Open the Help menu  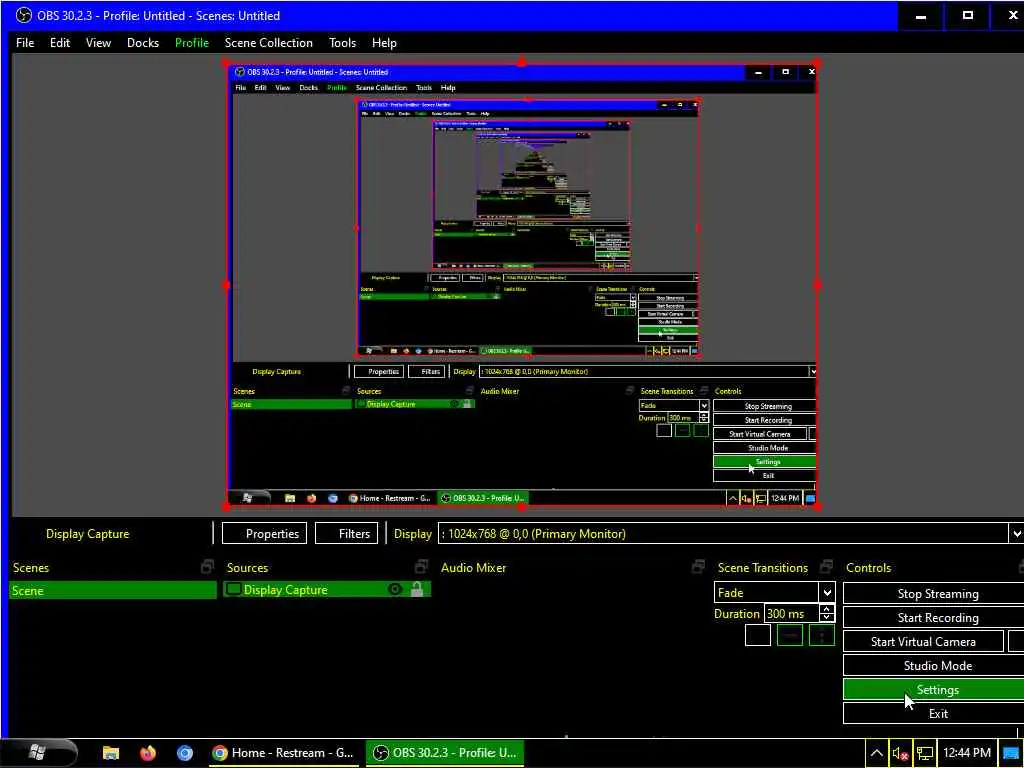pyautogui.click(x=384, y=42)
